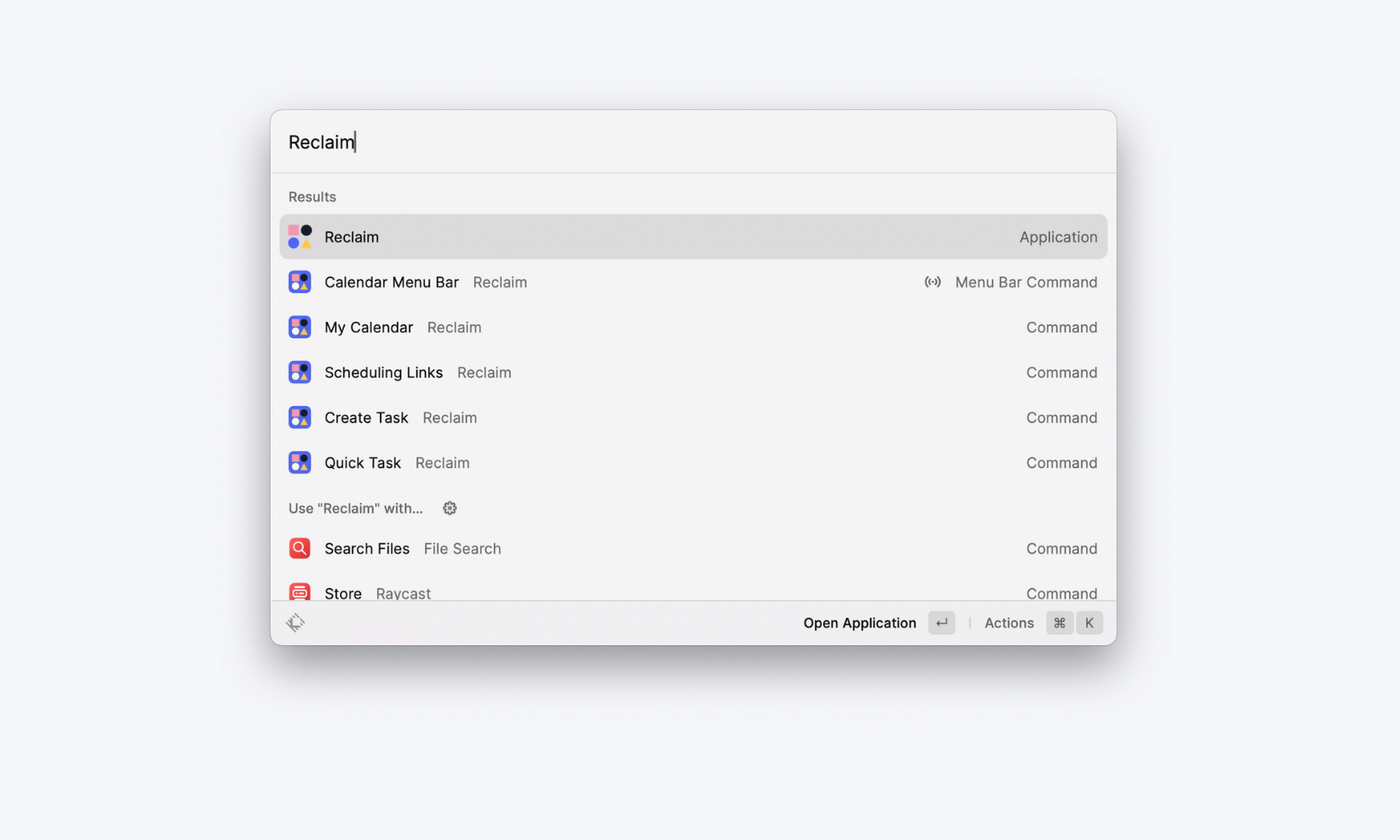Screen dimensions: 1400x840
Task: Click the Application type label
Action: tap(1059, 236)
